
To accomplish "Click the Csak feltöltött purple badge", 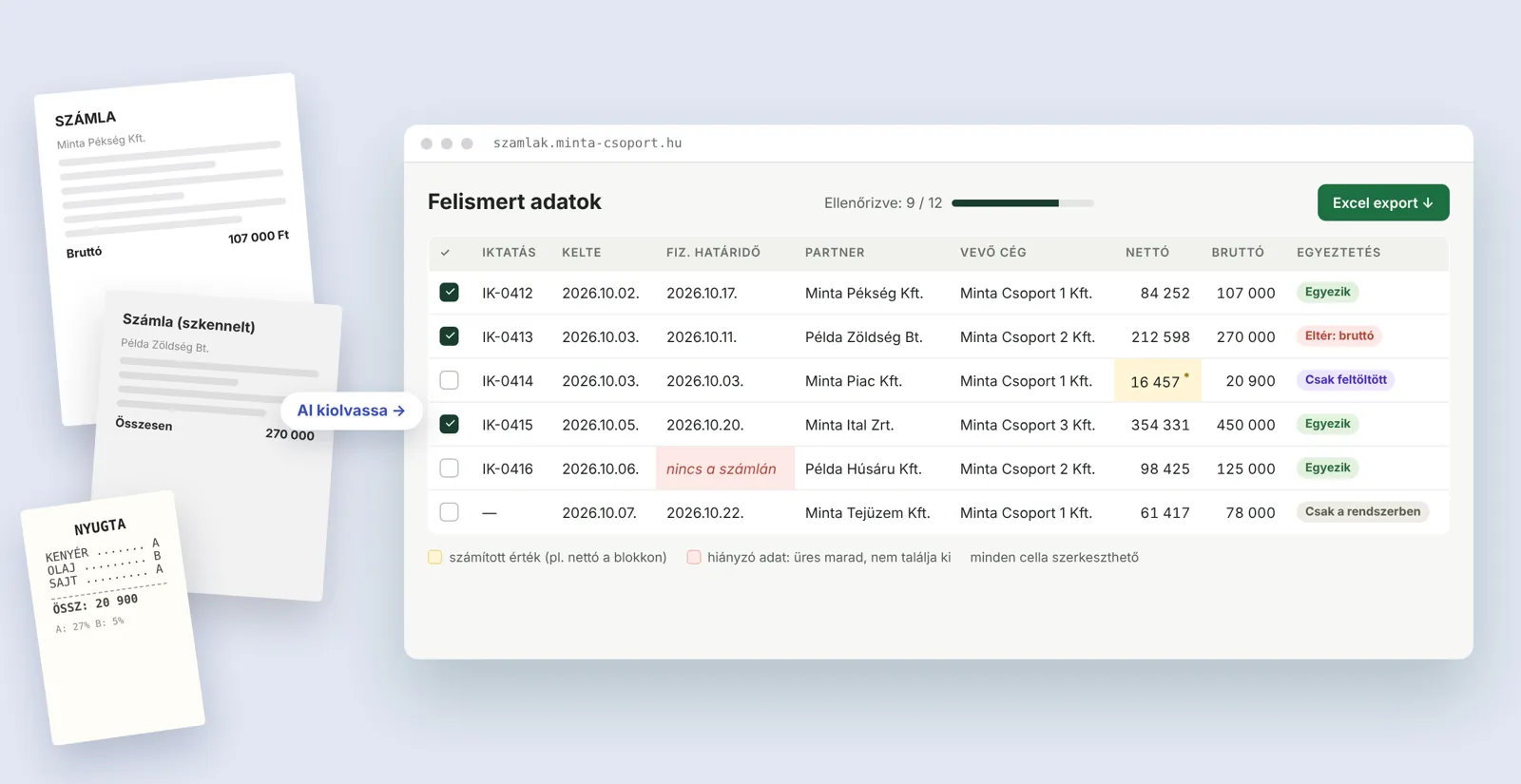I will 1345,380.
